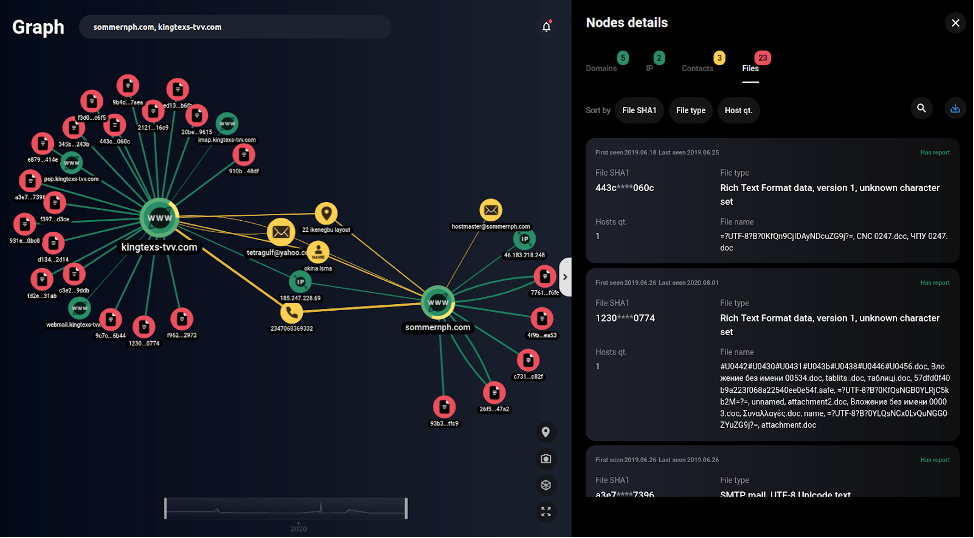Click the location pin map control

tap(546, 432)
